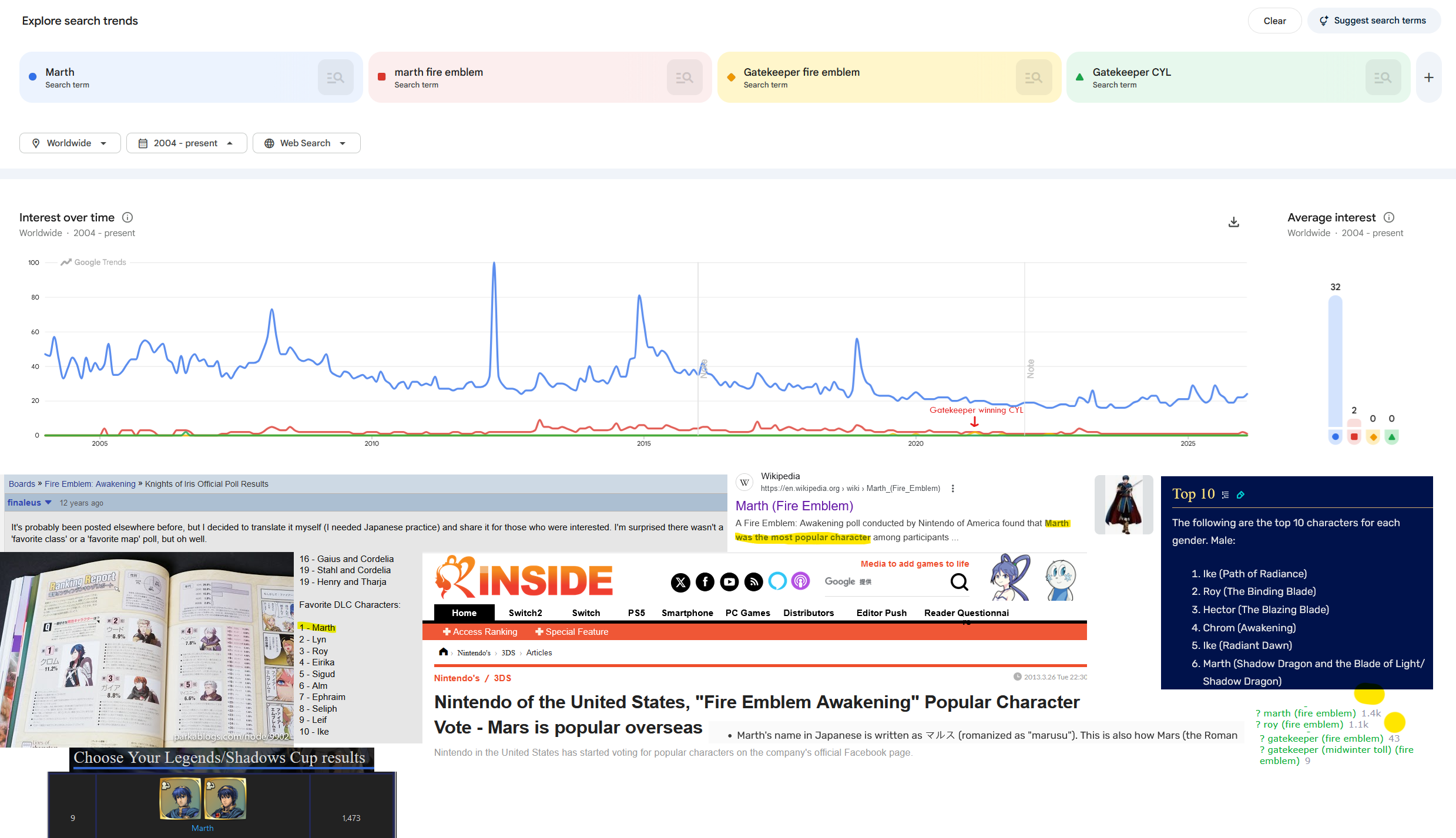
Task: Click search icon in Gatekeeper CYL card
Action: point(1382,78)
